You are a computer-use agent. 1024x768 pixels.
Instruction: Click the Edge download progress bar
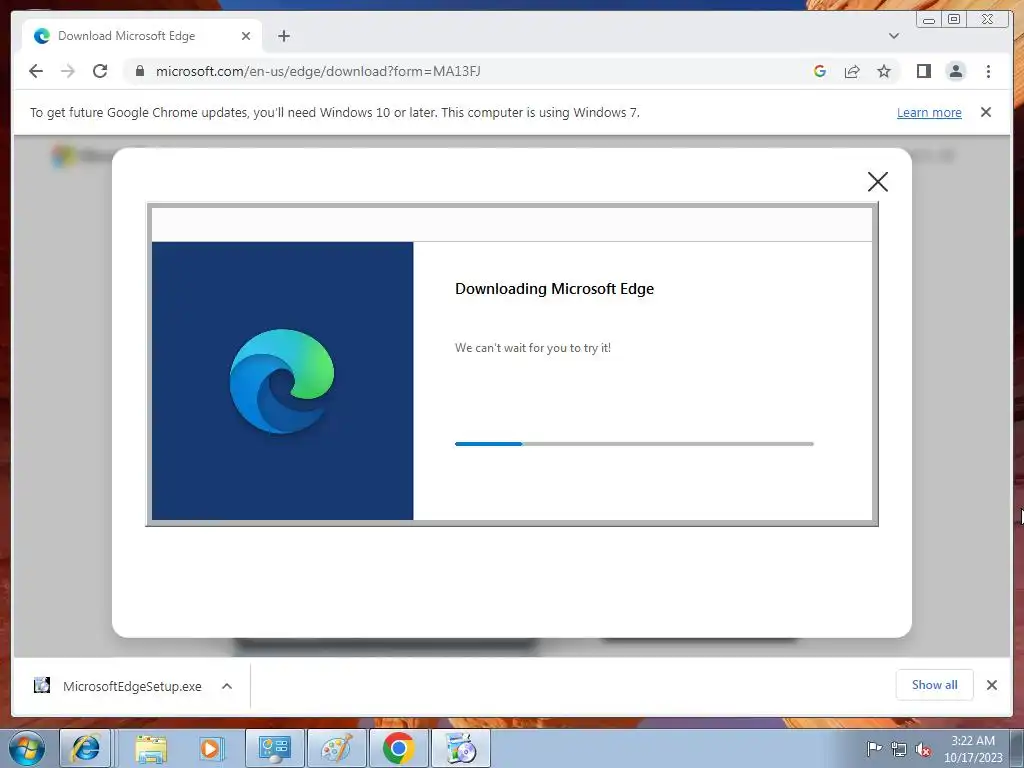(634, 444)
